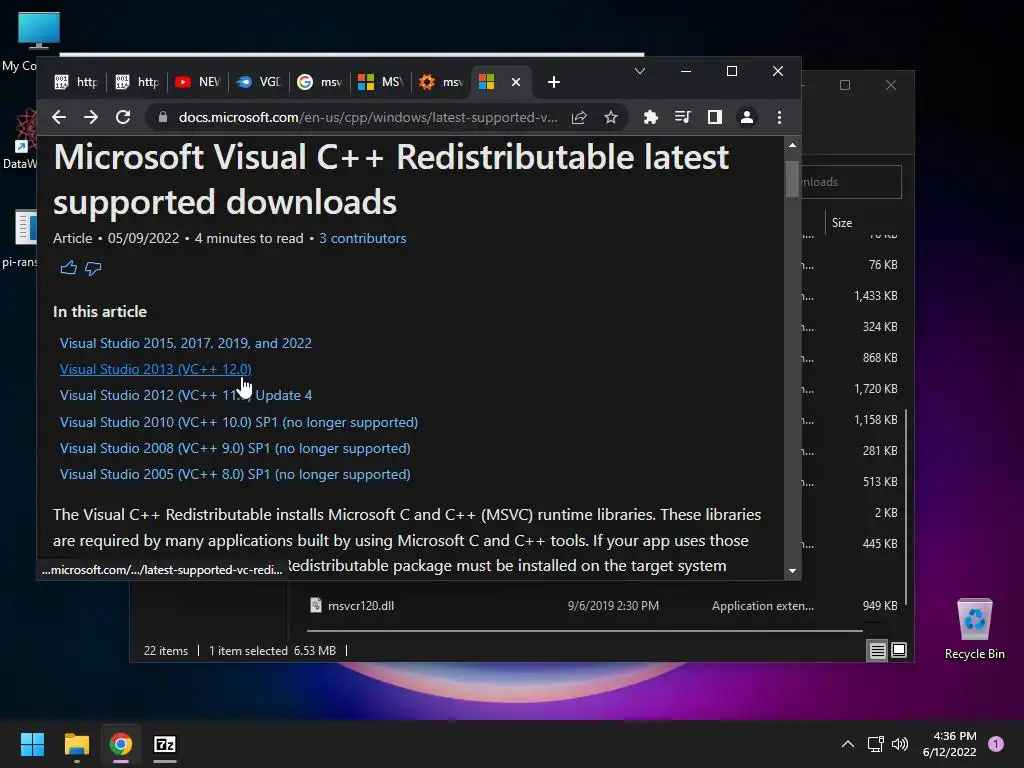
Task: Click the Chrome taskbar icon
Action: (121, 744)
